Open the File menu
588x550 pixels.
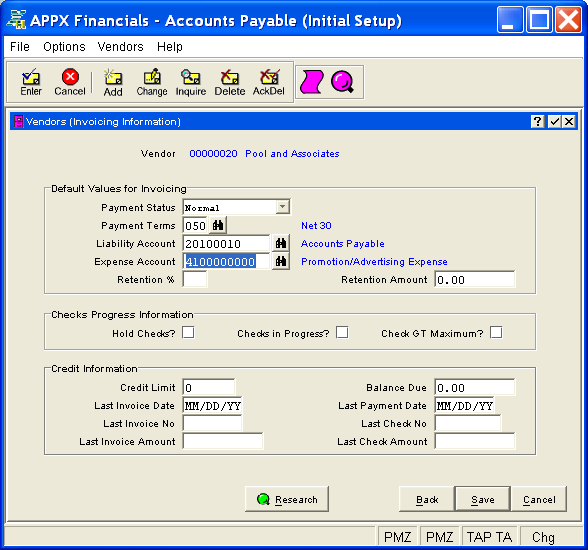click(20, 46)
